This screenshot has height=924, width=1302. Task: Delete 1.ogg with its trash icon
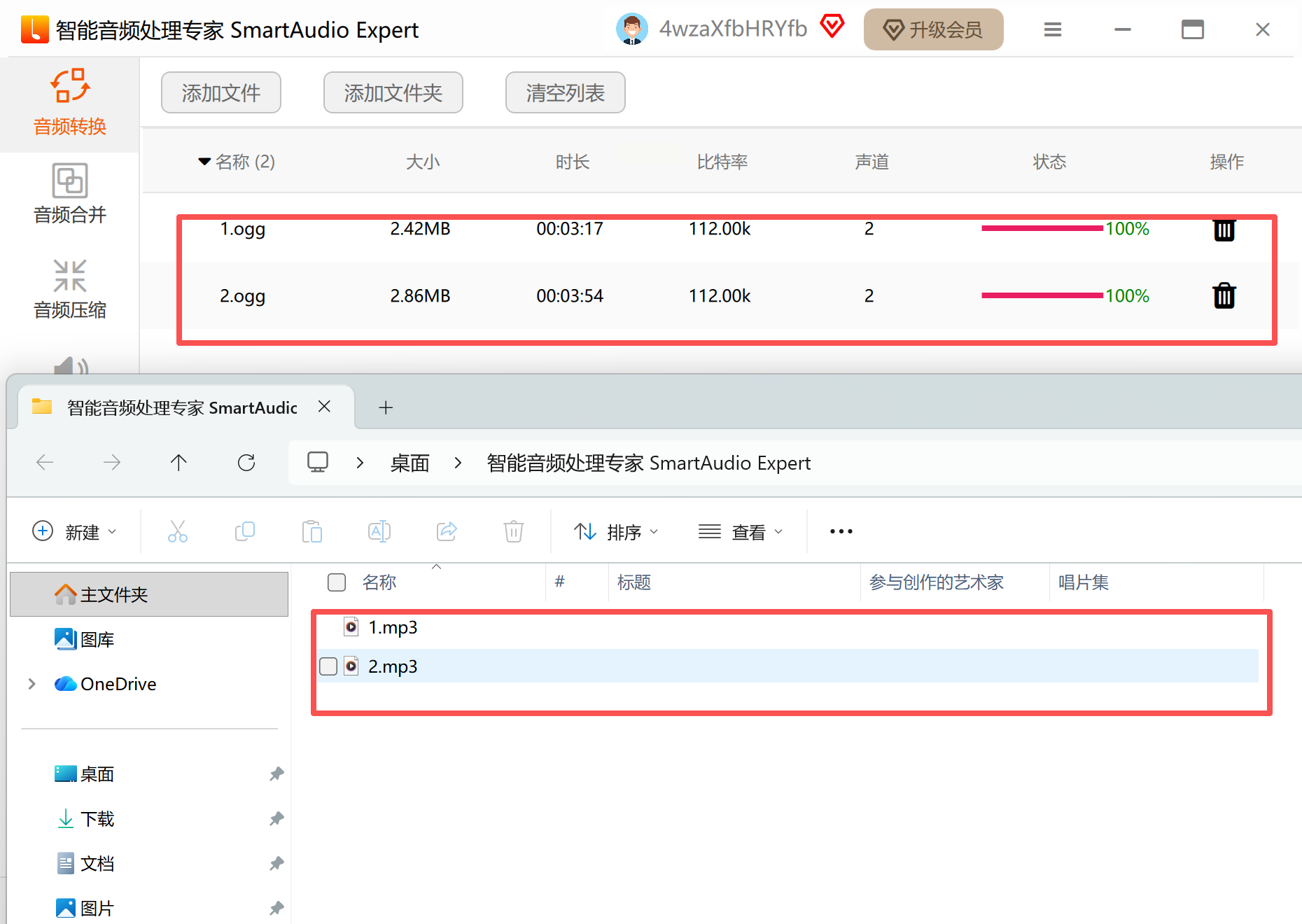1224,229
